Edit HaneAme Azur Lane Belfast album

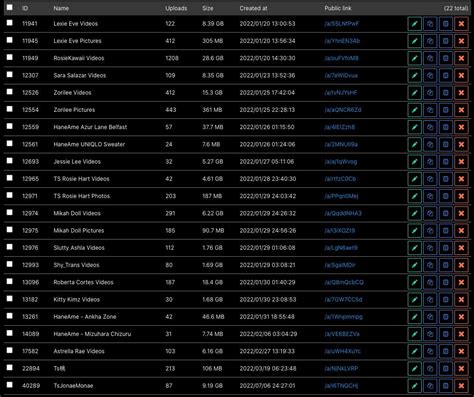pyautogui.click(x=414, y=127)
